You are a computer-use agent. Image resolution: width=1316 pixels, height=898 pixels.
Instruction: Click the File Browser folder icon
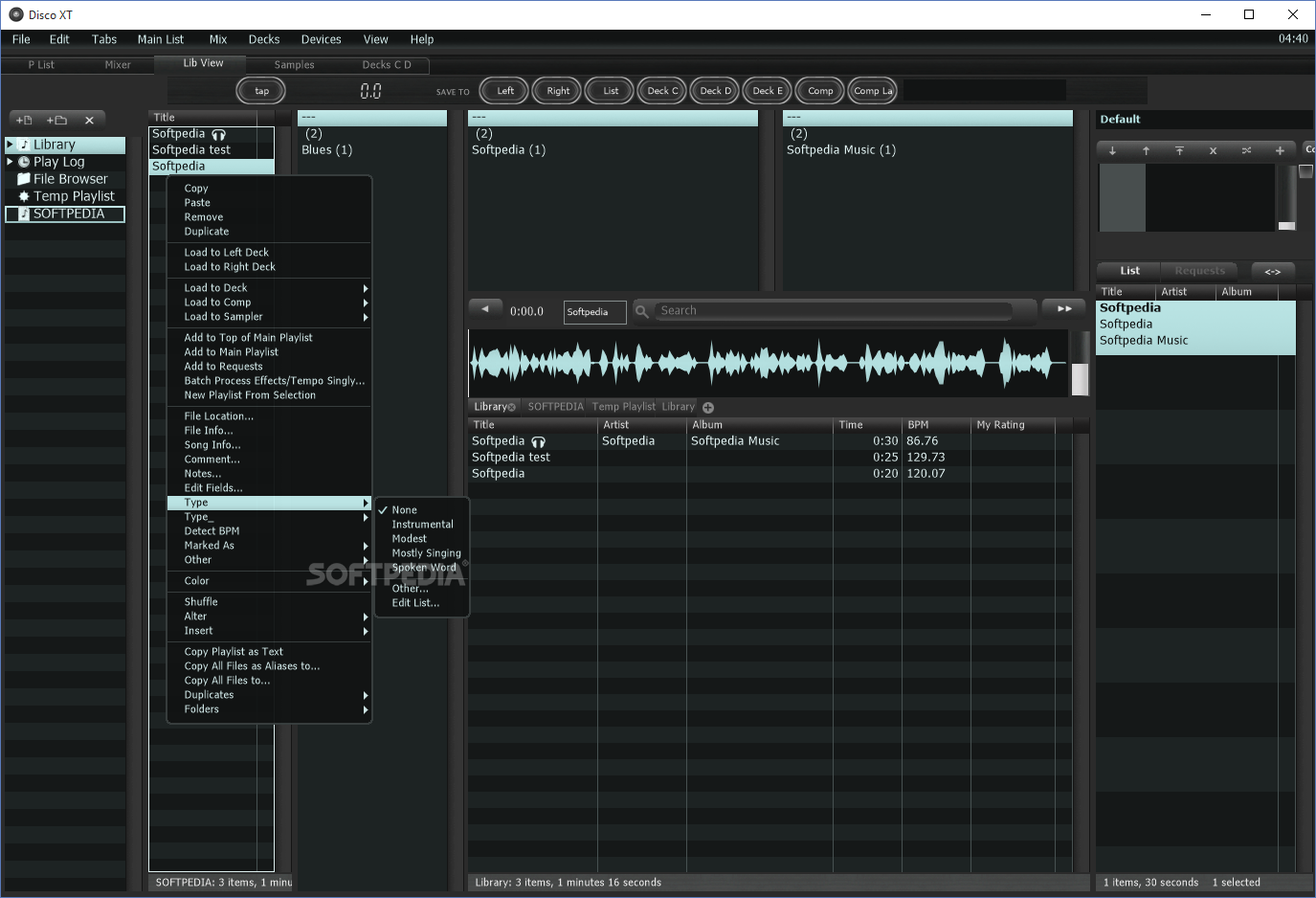point(24,179)
